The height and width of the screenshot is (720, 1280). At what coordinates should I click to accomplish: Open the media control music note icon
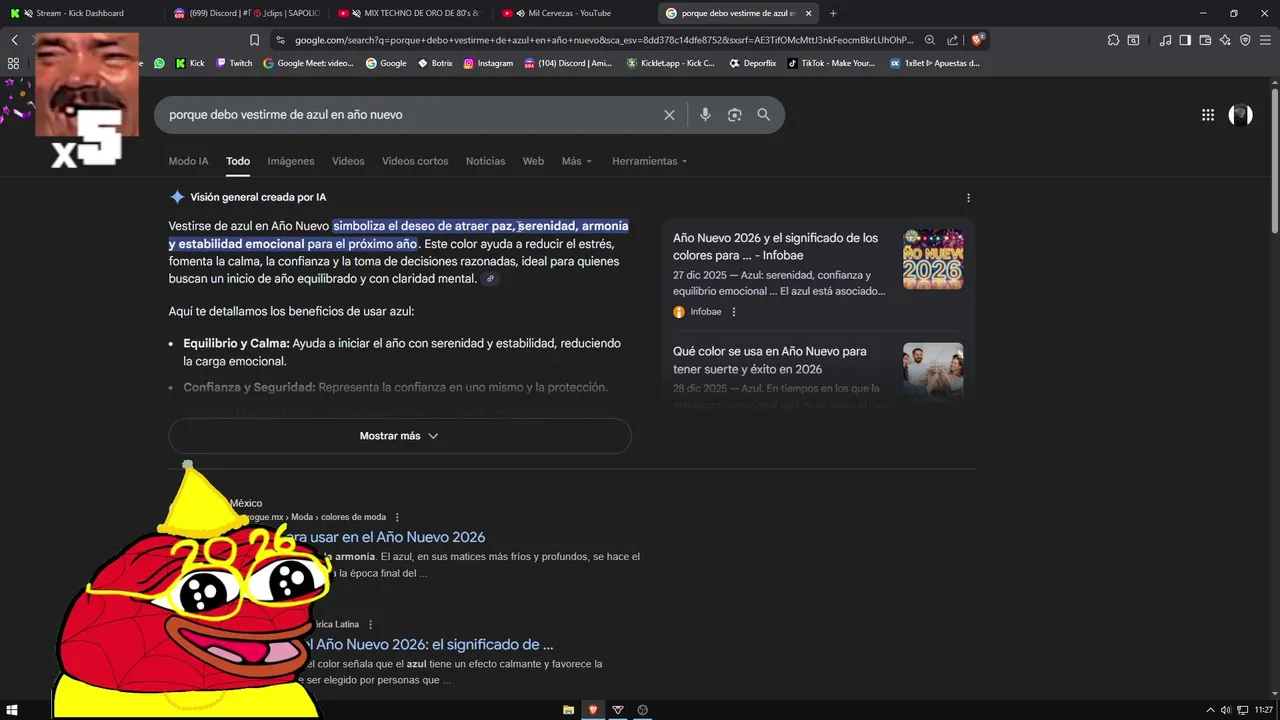1165,40
